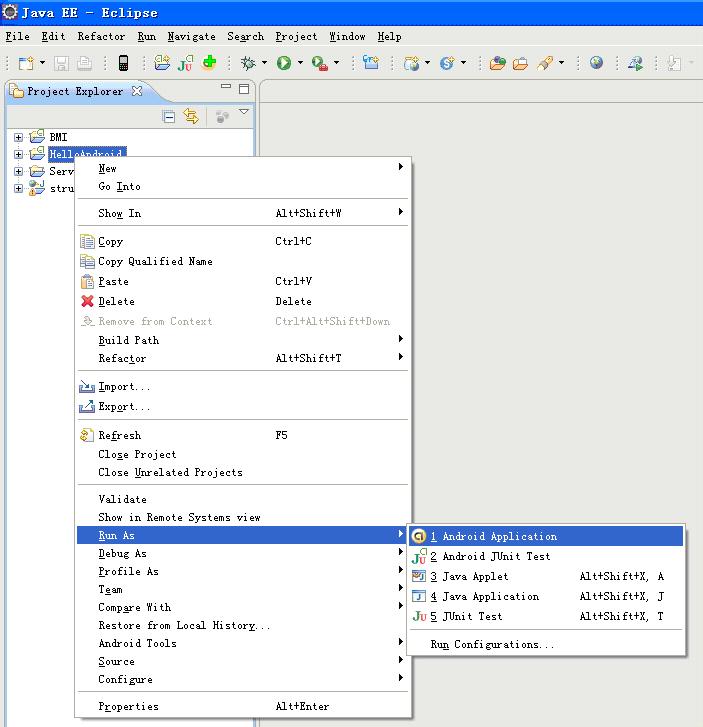The image size is (703, 727).
Task: Click Properties in the context menu
Action: 128,706
